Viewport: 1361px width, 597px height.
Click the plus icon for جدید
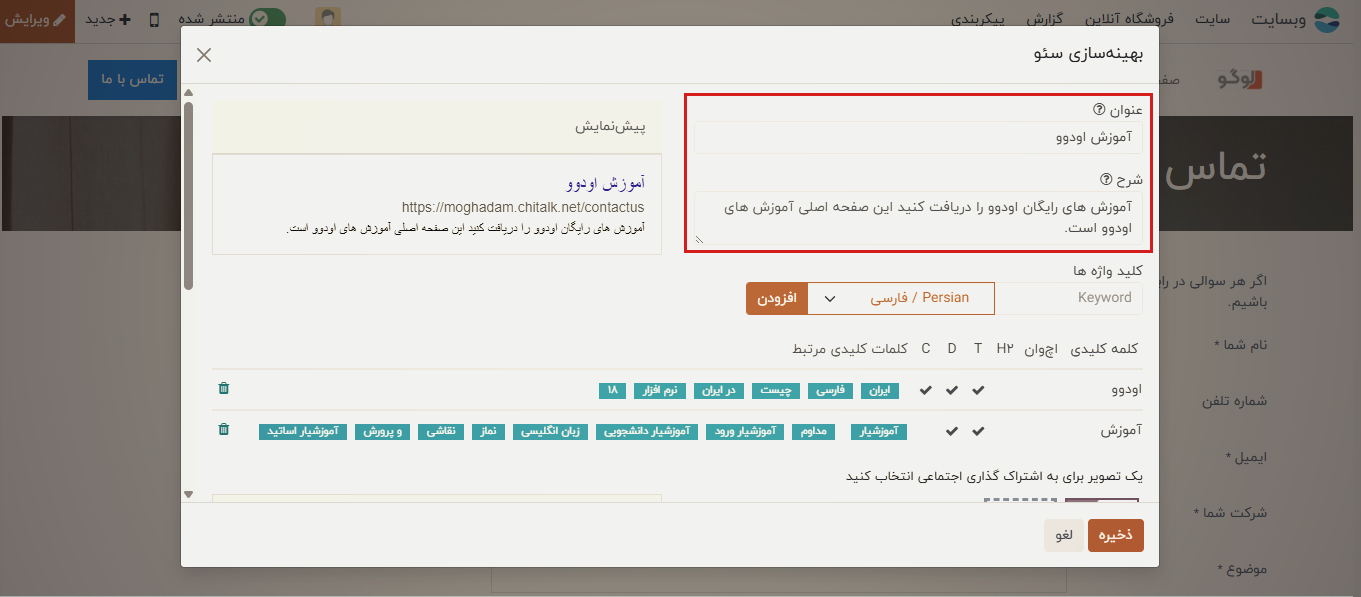(125, 20)
